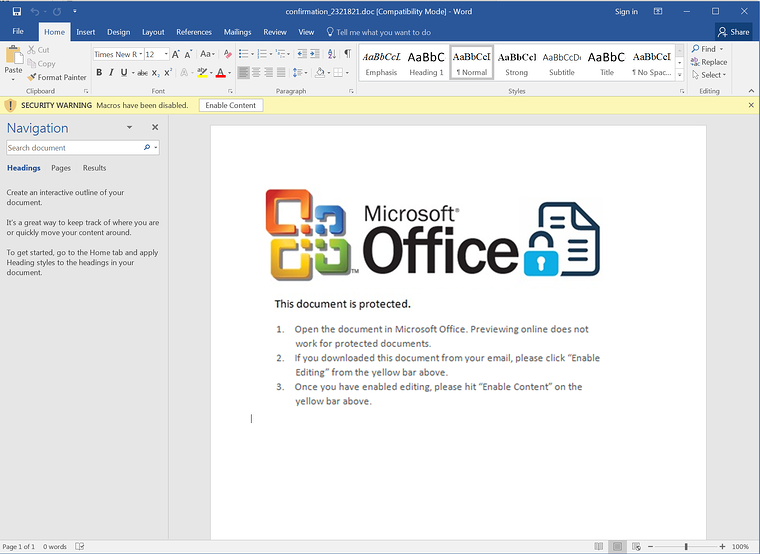Image resolution: width=760 pixels, height=554 pixels.
Task: Click the Search document field
Action: coord(75,148)
